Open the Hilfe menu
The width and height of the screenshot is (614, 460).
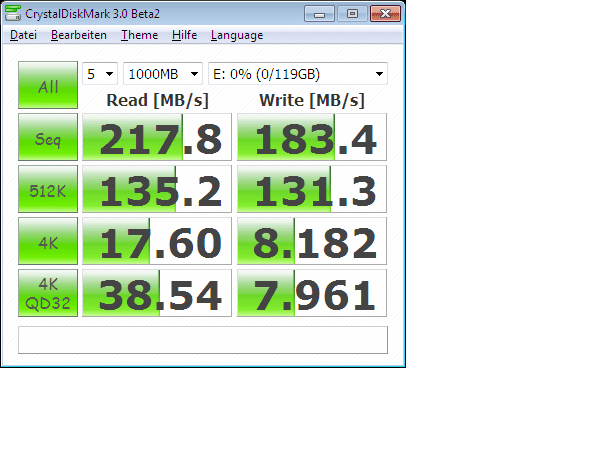point(184,35)
